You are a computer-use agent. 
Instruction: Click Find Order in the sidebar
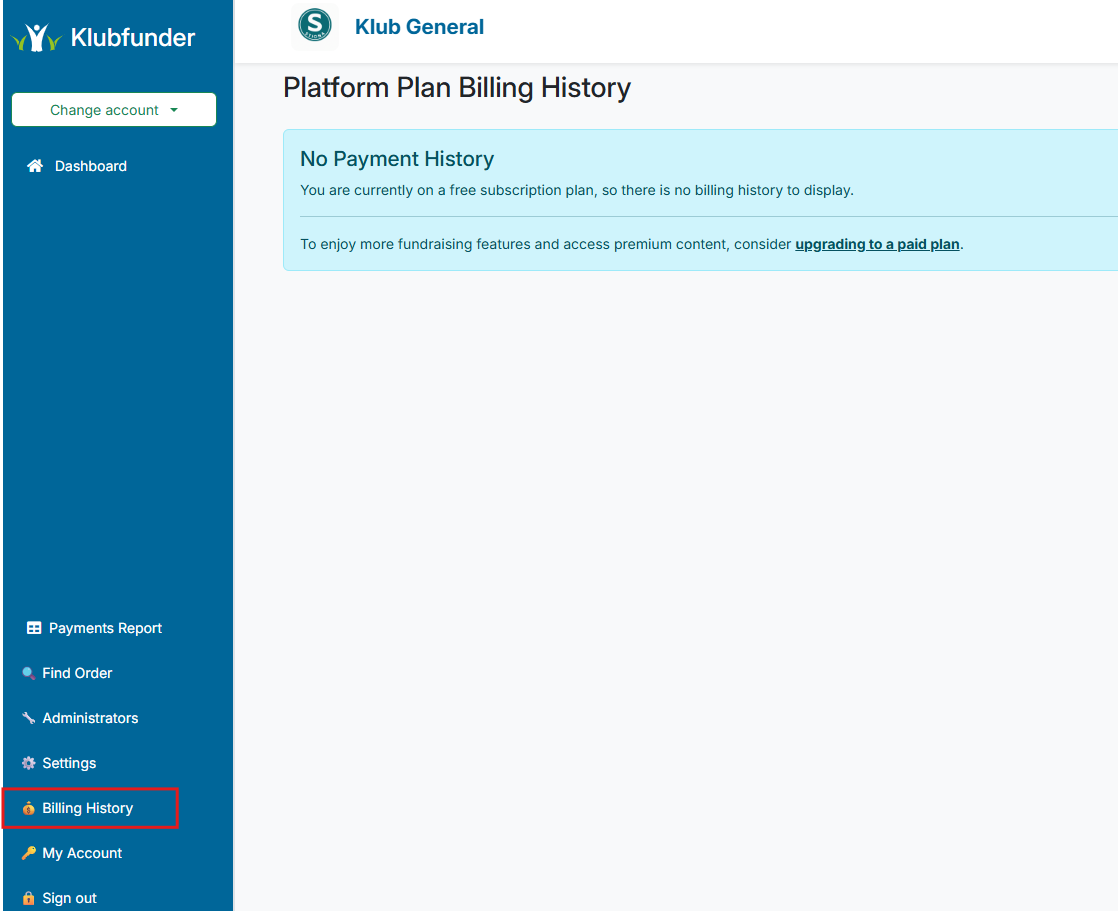(x=79, y=673)
